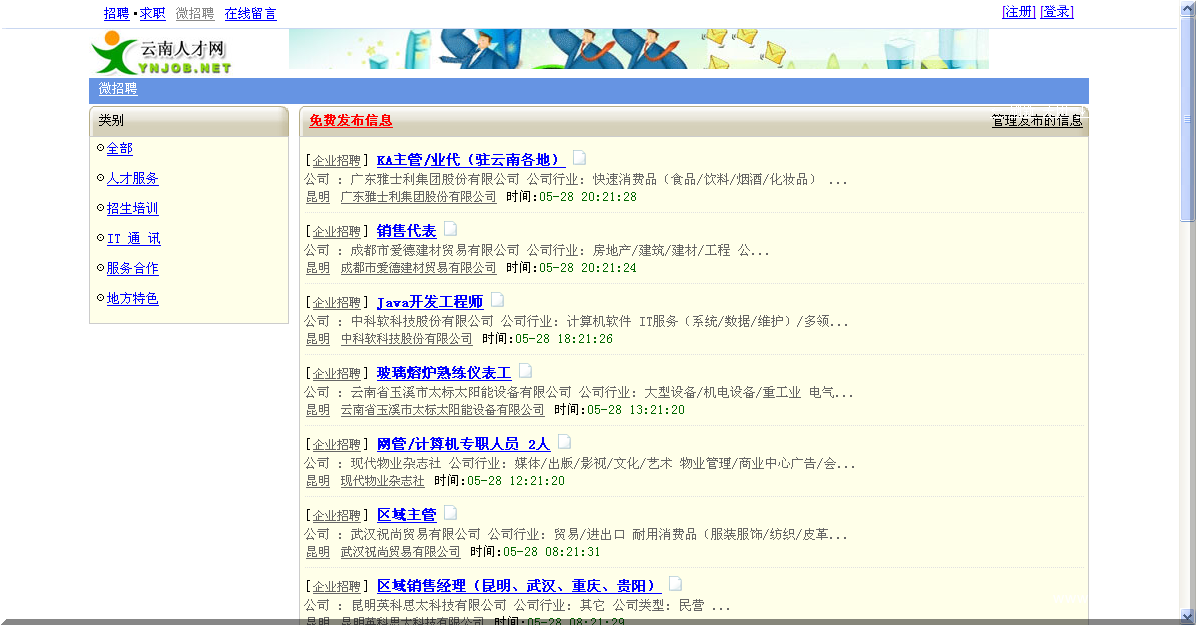Click document icon beside 玻璃熔炉熟练仪表工
This screenshot has height=625, width=1196.
coord(525,370)
